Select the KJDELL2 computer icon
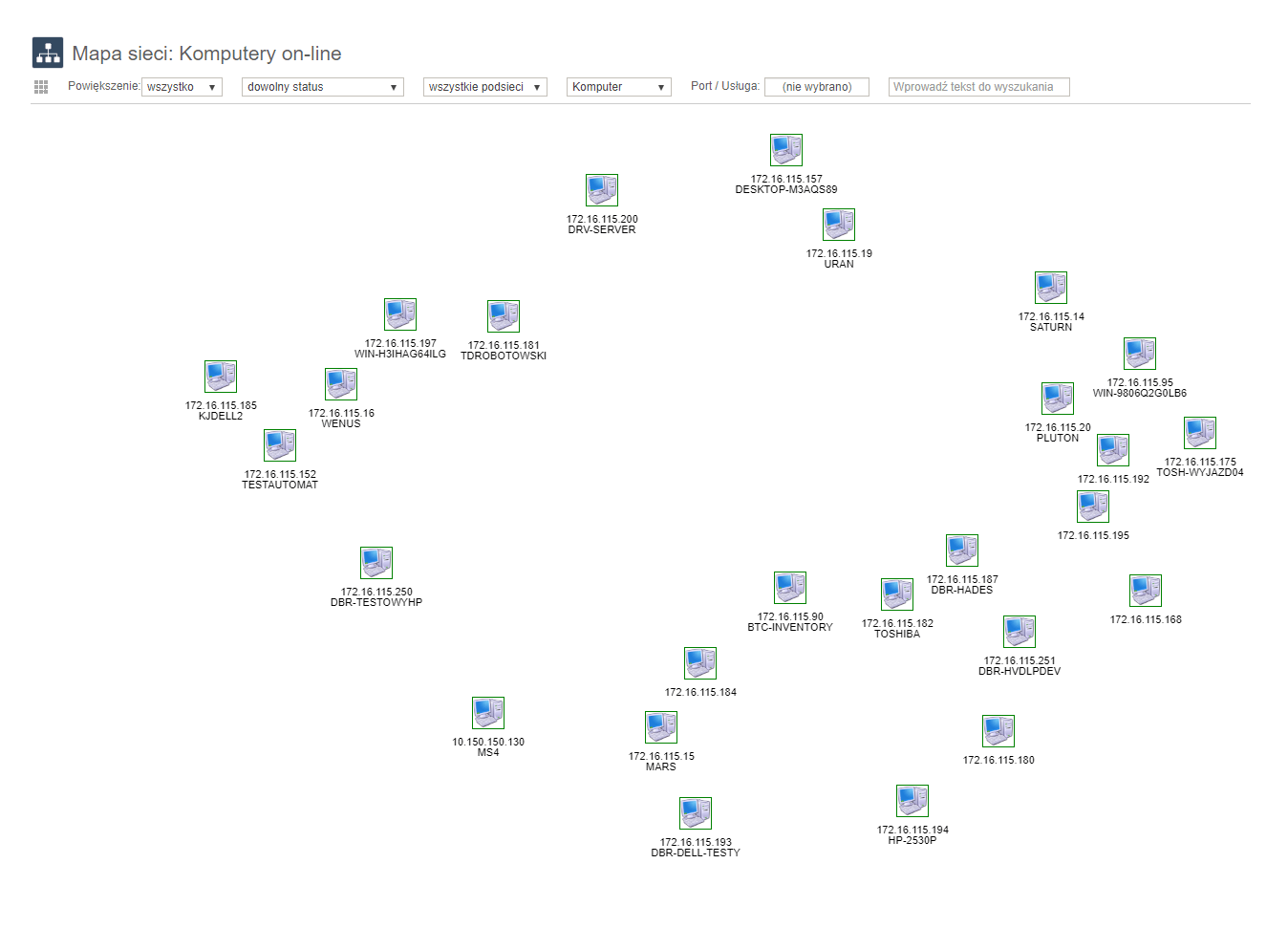This screenshot has width=1288, height=950. (221, 377)
